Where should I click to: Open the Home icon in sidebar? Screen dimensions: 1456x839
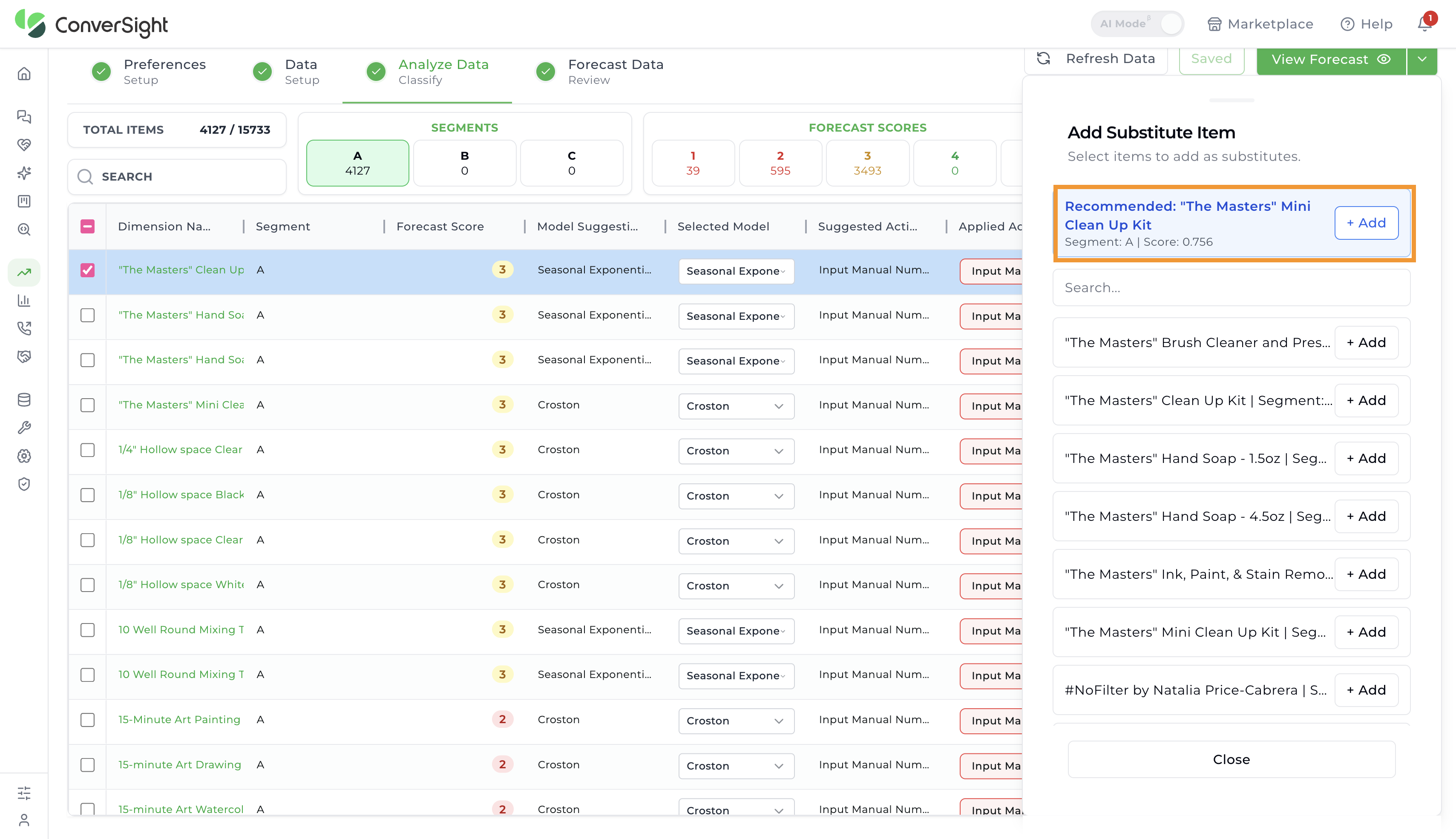(23, 74)
